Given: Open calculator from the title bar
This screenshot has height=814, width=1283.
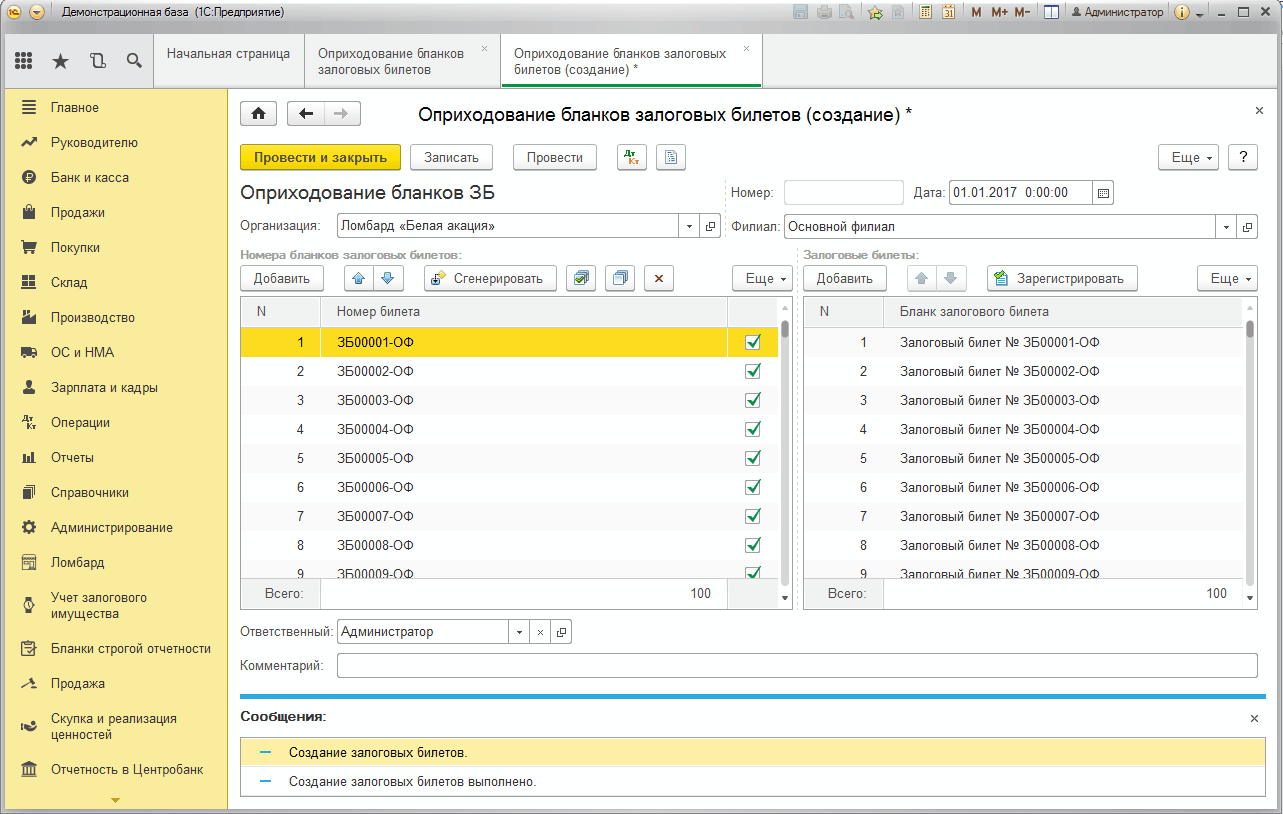Looking at the screenshot, I should (925, 12).
